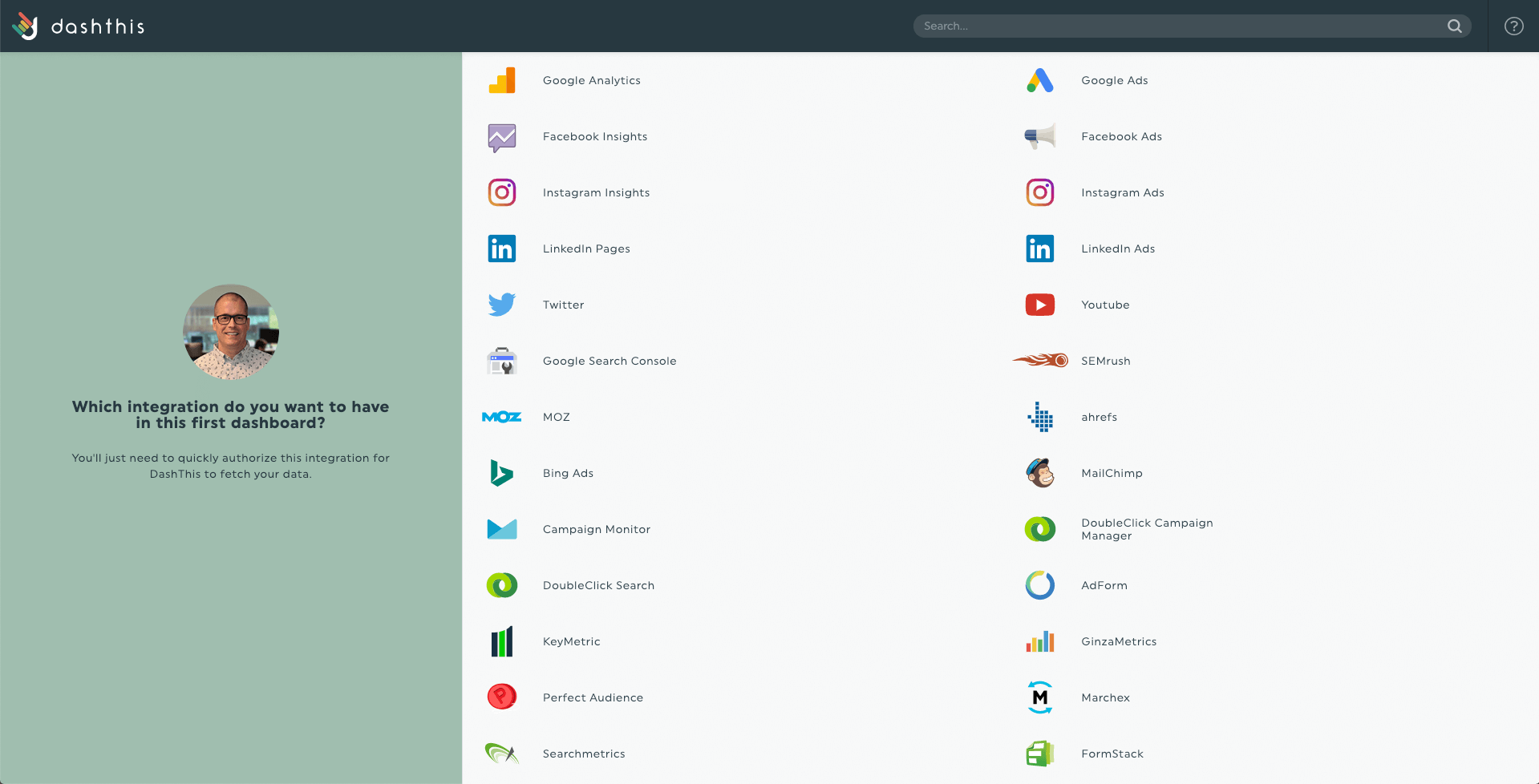The height and width of the screenshot is (784, 1539).
Task: Pick the ahrefs dotted icon
Action: [1040, 417]
